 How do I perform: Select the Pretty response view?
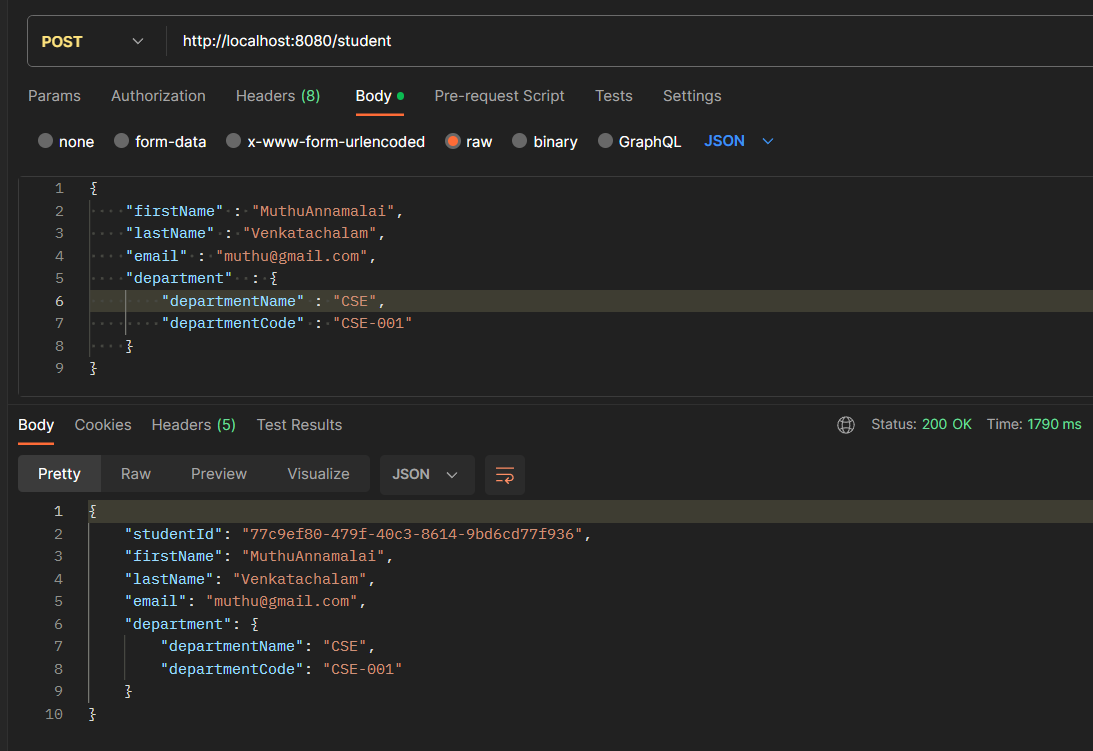(59, 474)
